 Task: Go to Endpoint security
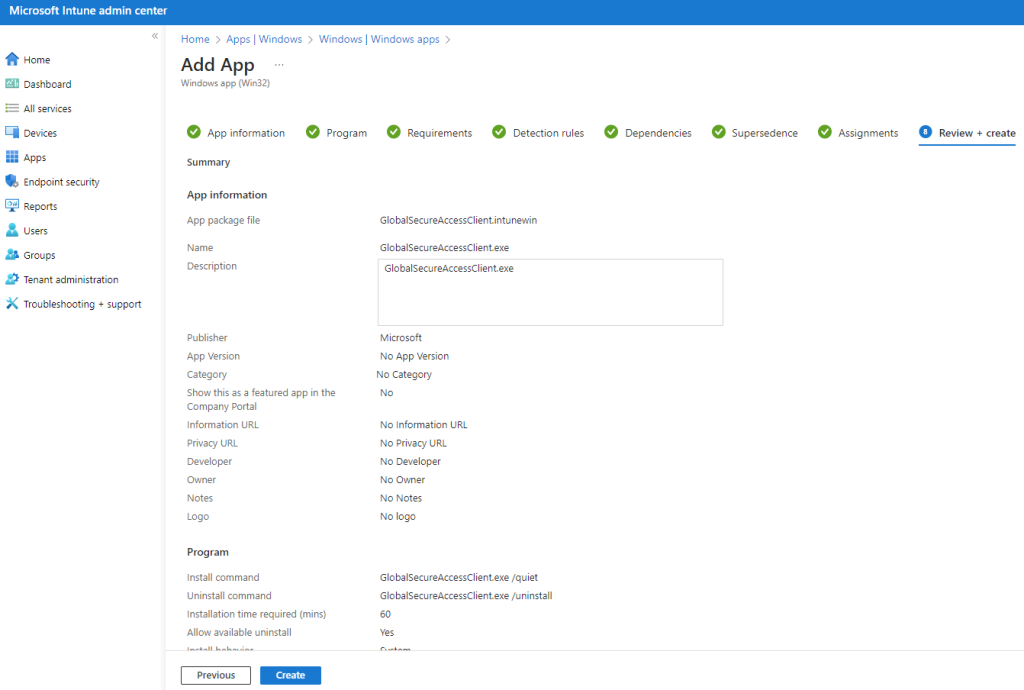coord(61,182)
